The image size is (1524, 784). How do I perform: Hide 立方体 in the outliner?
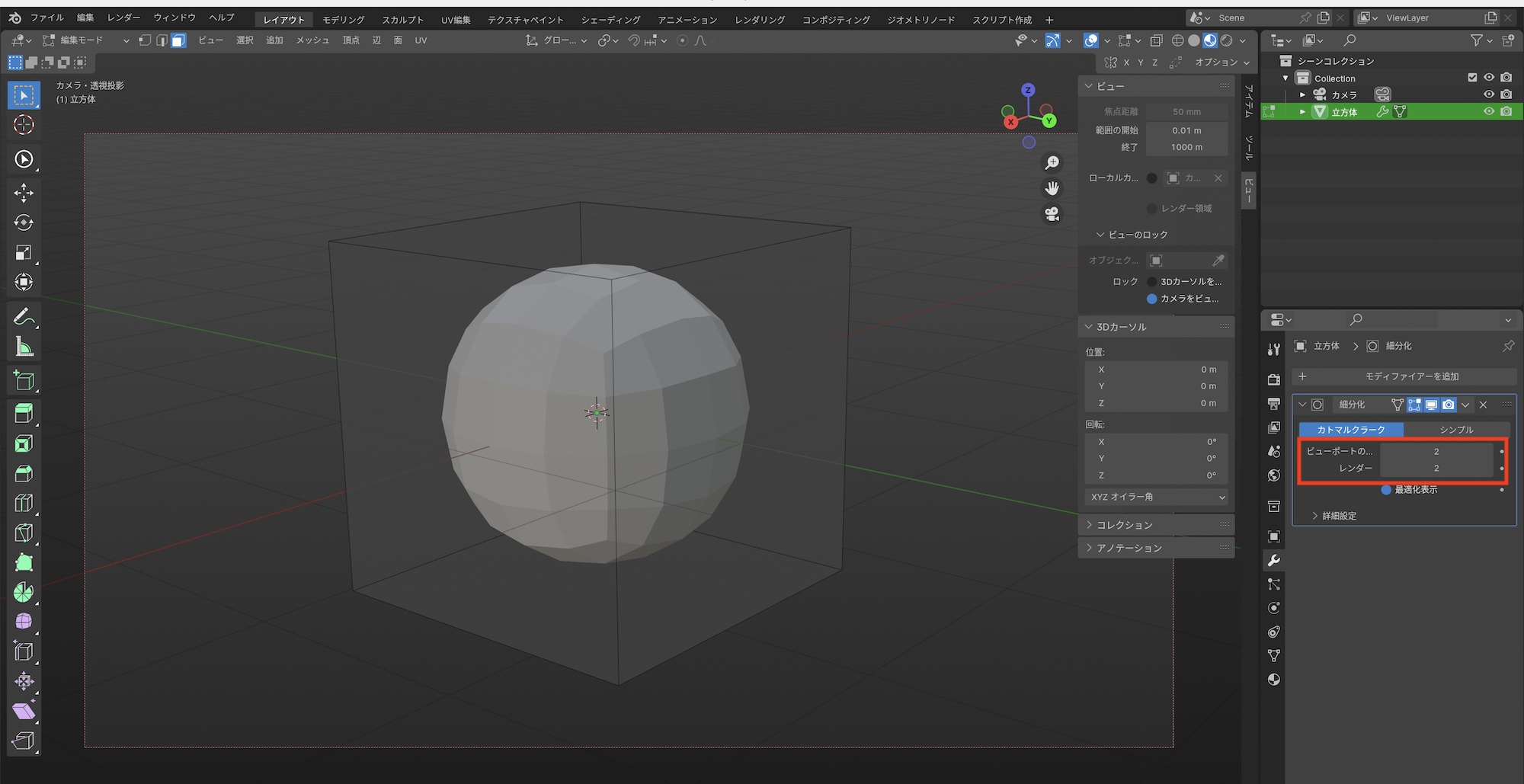1488,111
